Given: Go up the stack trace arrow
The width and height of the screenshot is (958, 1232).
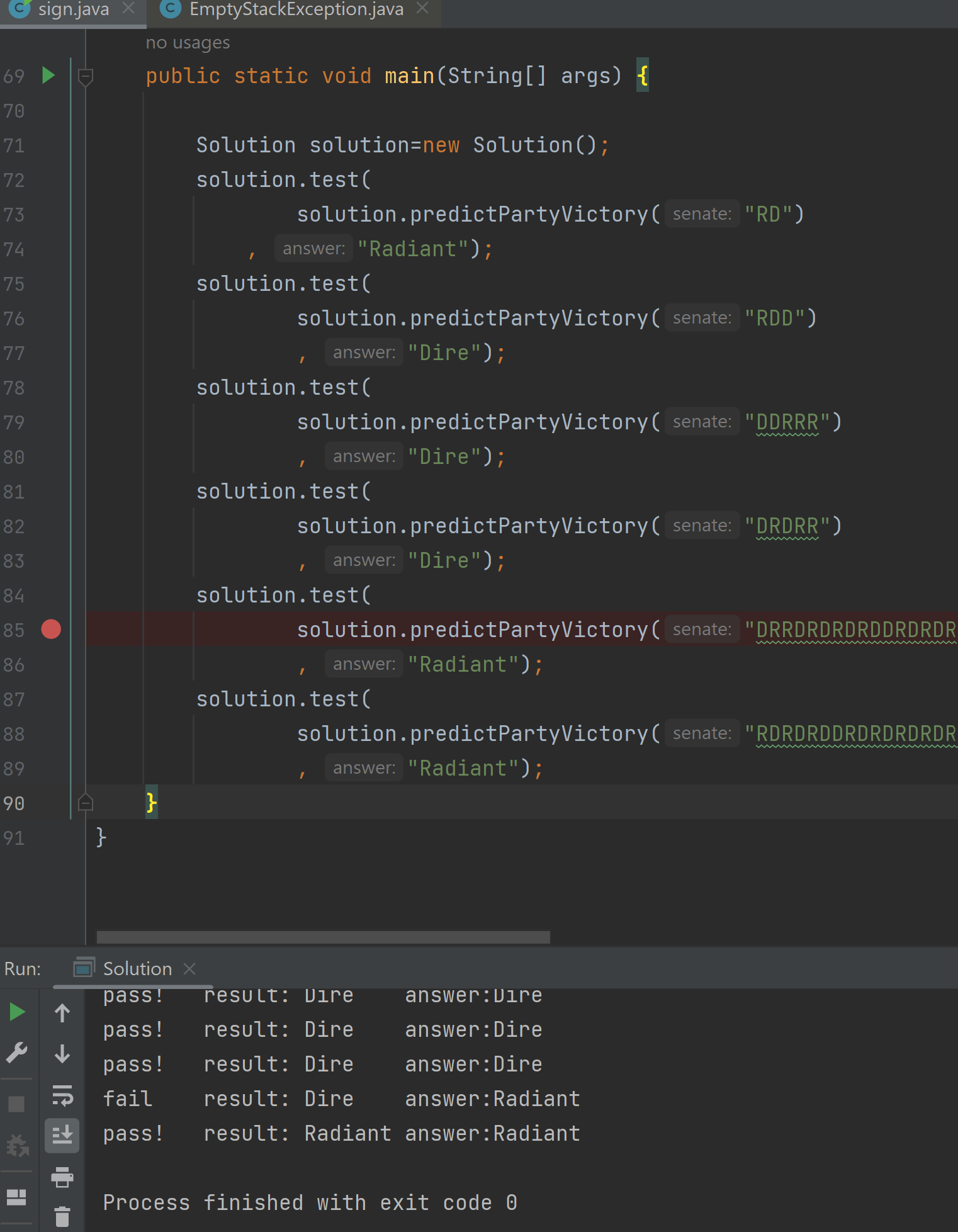Looking at the screenshot, I should click(62, 1013).
